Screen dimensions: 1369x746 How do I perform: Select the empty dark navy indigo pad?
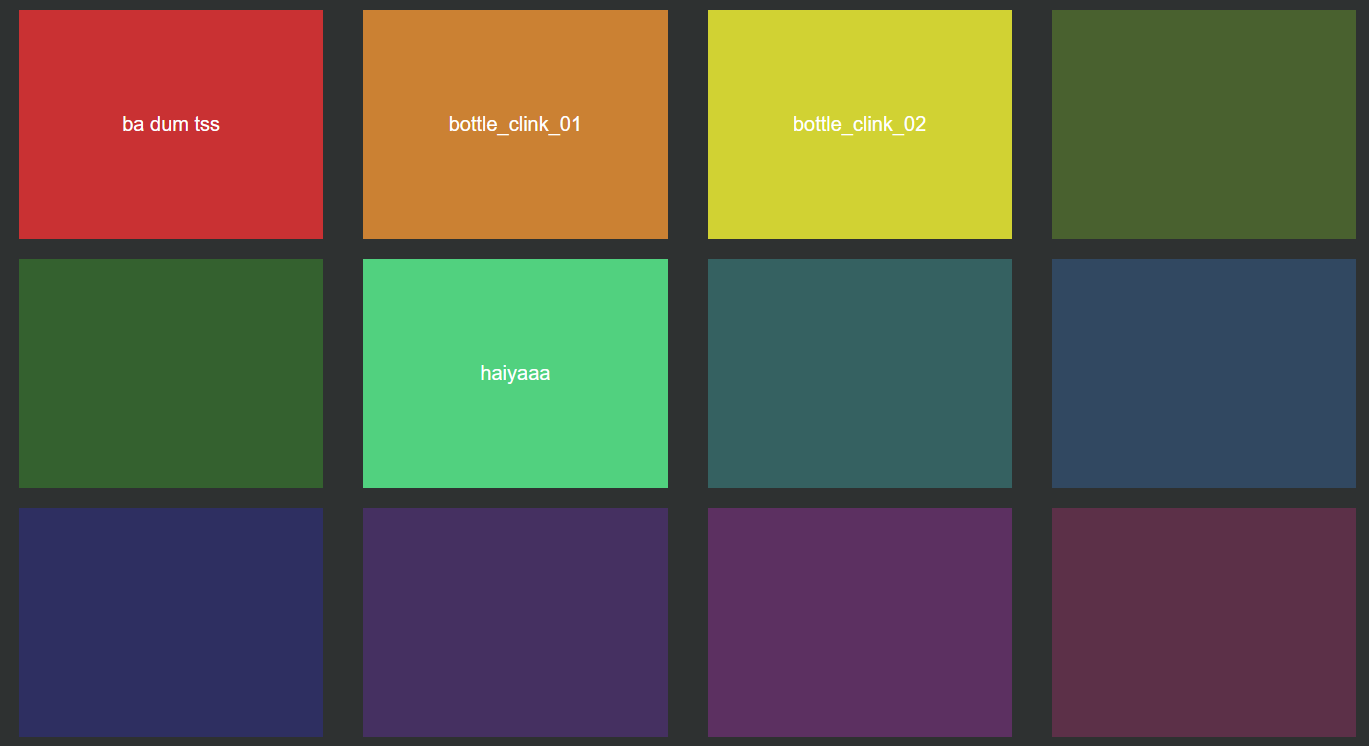171,622
